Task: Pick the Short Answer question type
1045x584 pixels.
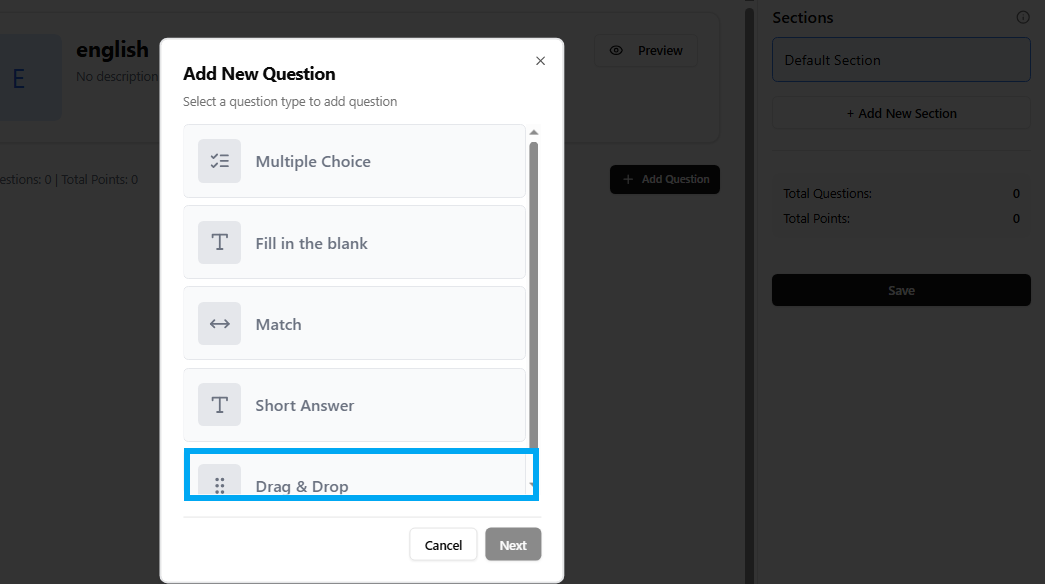Action: 354,405
